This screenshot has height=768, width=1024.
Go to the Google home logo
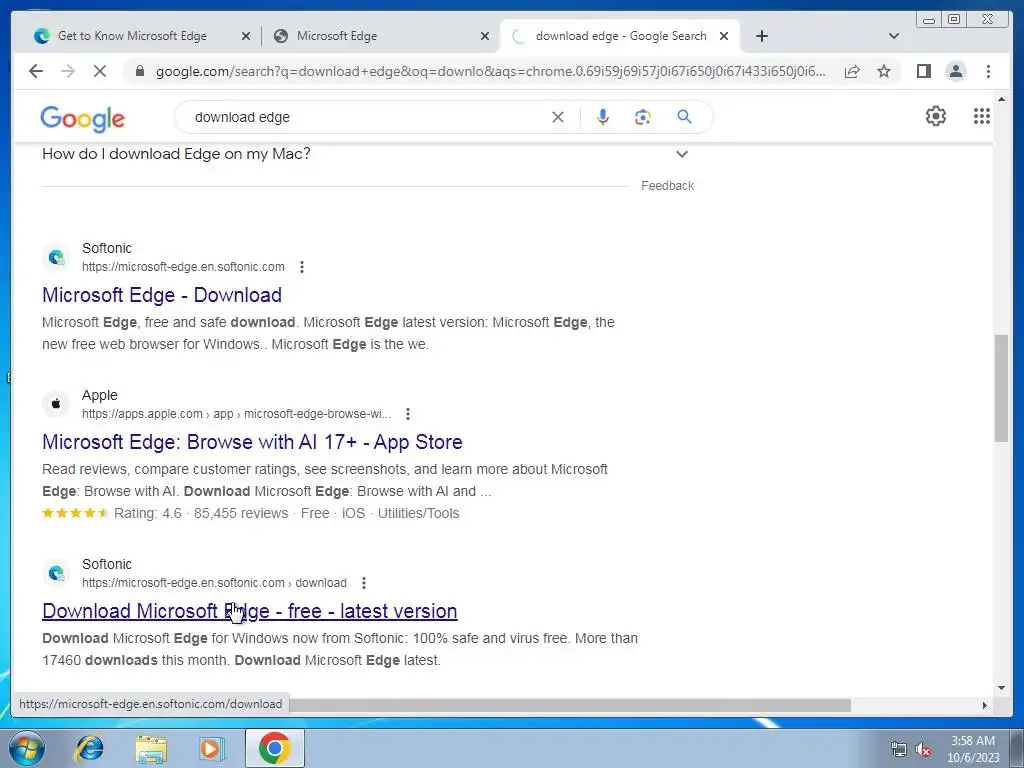coord(82,118)
